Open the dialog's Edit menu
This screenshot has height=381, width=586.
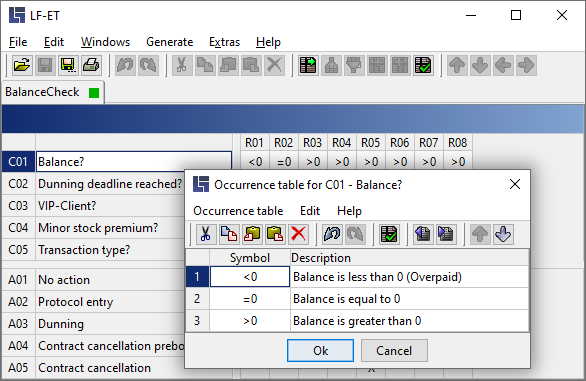[310, 211]
